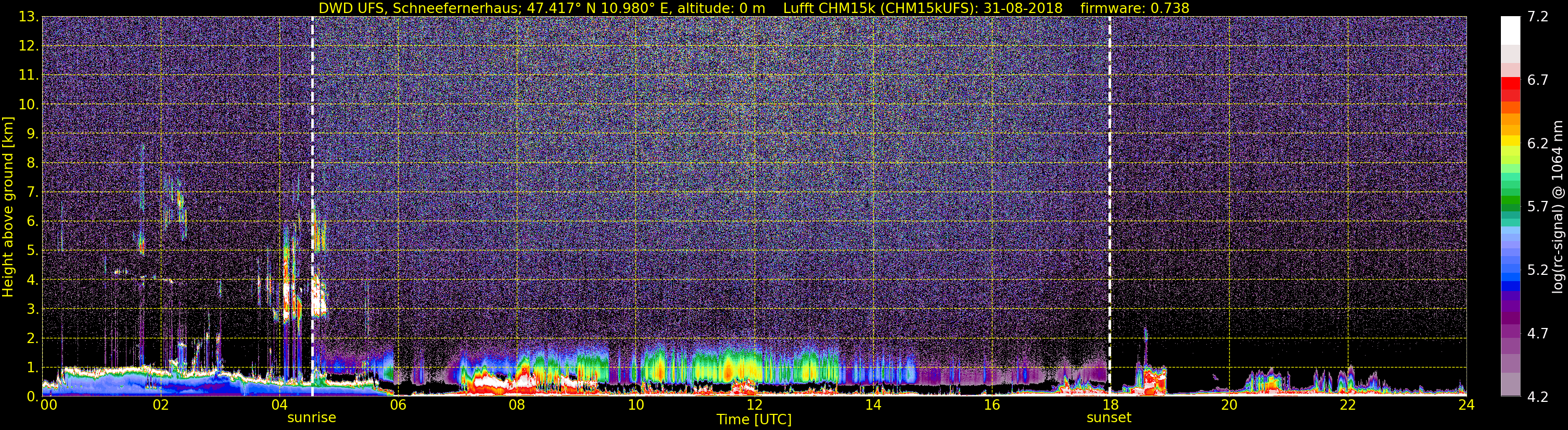The width and height of the screenshot is (1568, 430).
Task: Click the height axis tick '11.'
Action: tap(29, 75)
